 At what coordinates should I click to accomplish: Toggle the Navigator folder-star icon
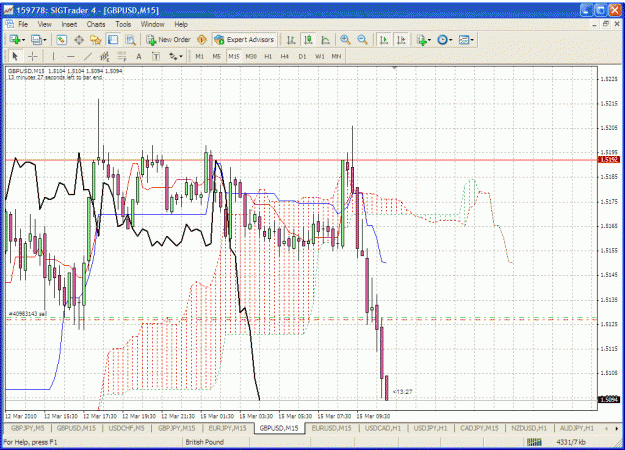point(96,40)
